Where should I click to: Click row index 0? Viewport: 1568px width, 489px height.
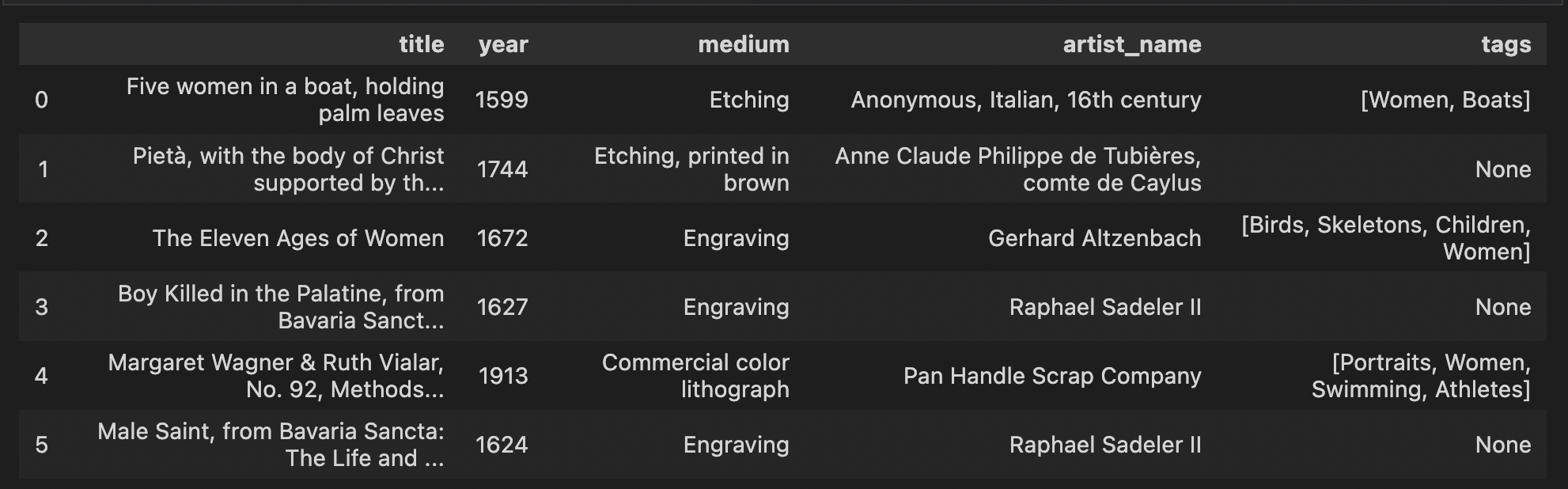(x=42, y=100)
